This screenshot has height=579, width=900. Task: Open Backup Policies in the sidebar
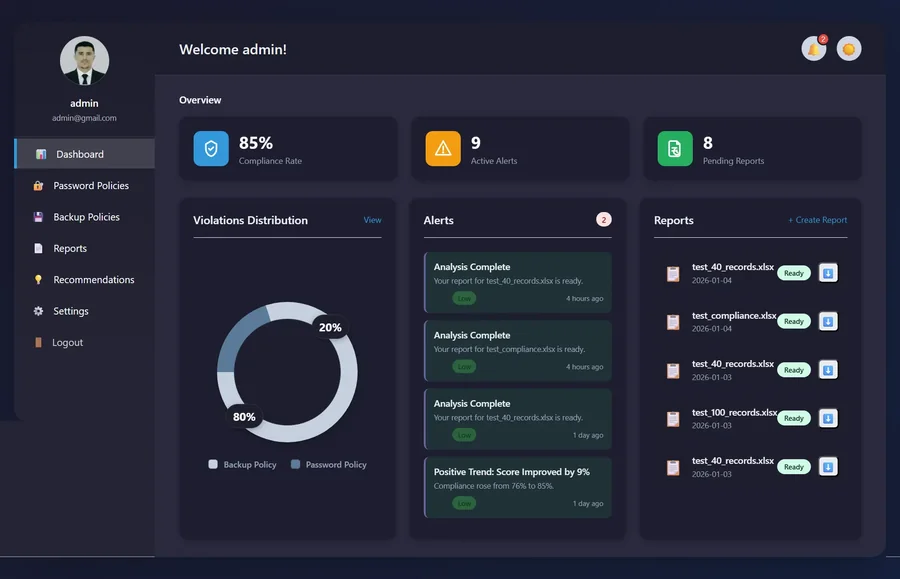coord(84,217)
